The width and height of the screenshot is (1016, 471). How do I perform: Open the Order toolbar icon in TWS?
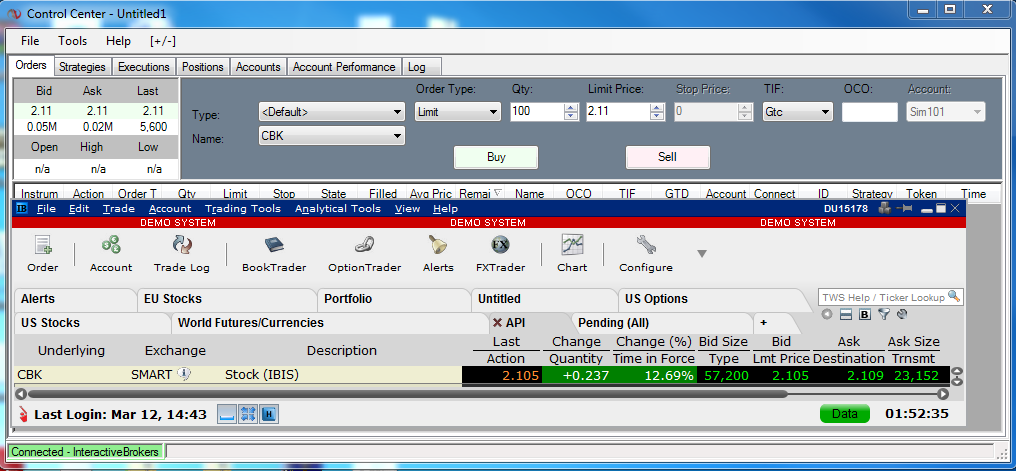43,254
